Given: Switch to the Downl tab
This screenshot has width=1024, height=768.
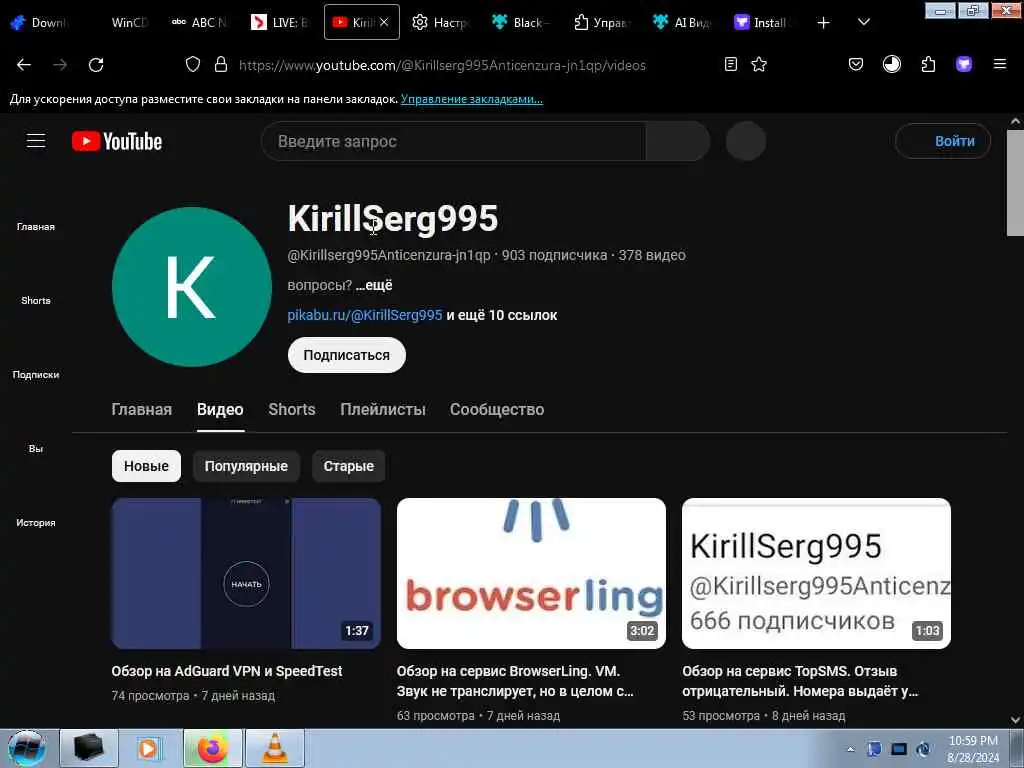Looking at the screenshot, I should (x=38, y=22).
